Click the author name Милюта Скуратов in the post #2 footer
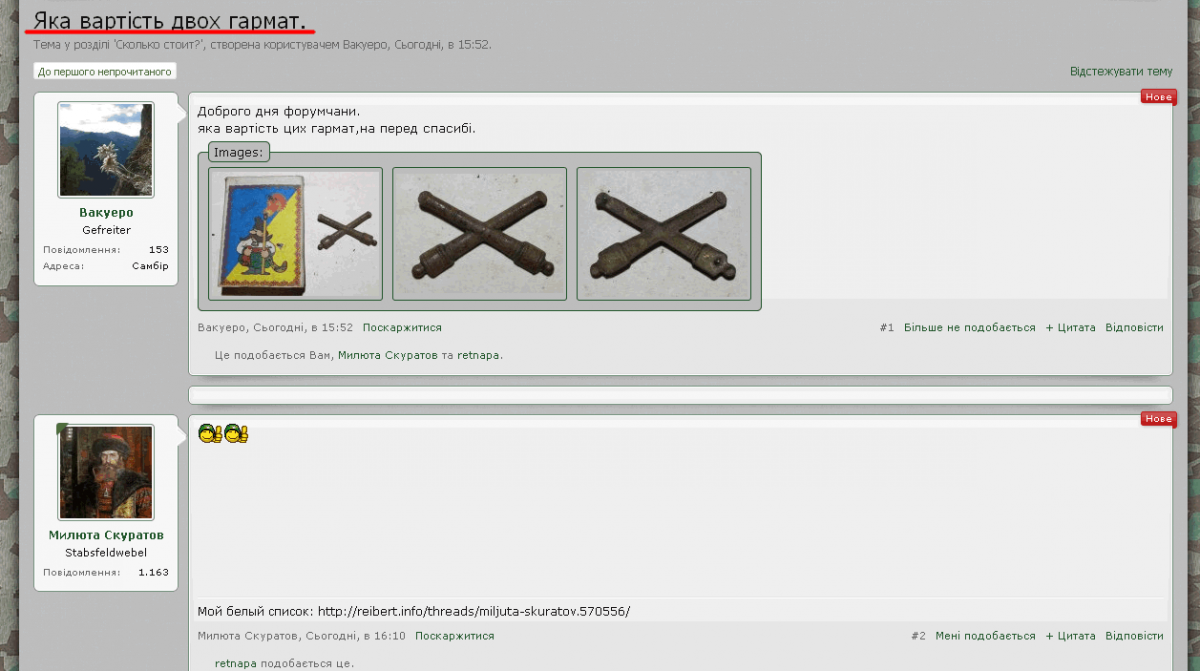The image size is (1200, 671). coord(247,636)
